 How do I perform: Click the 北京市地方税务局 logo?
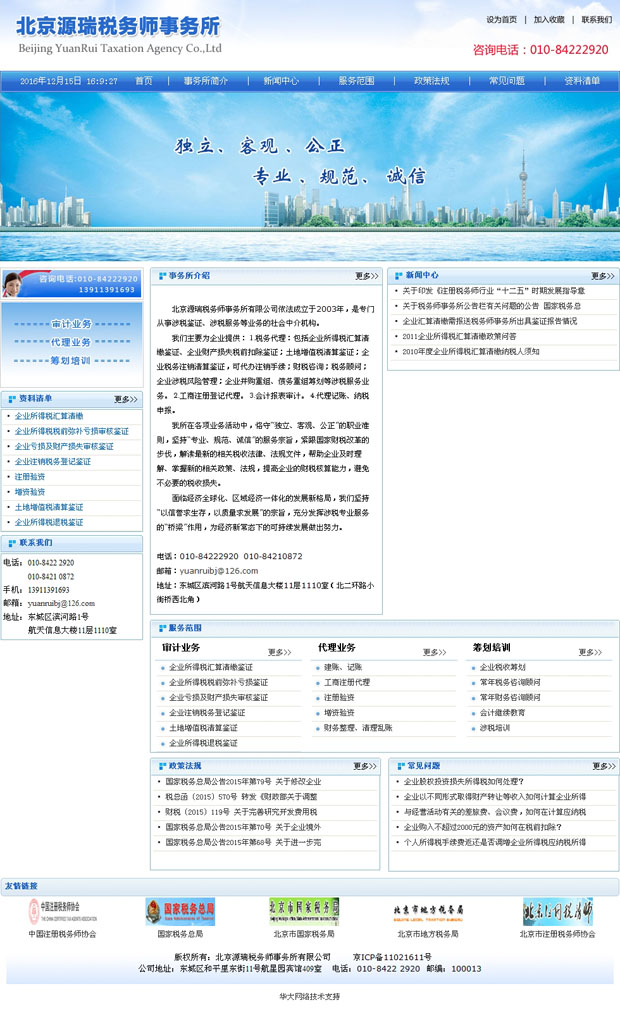coord(428,911)
